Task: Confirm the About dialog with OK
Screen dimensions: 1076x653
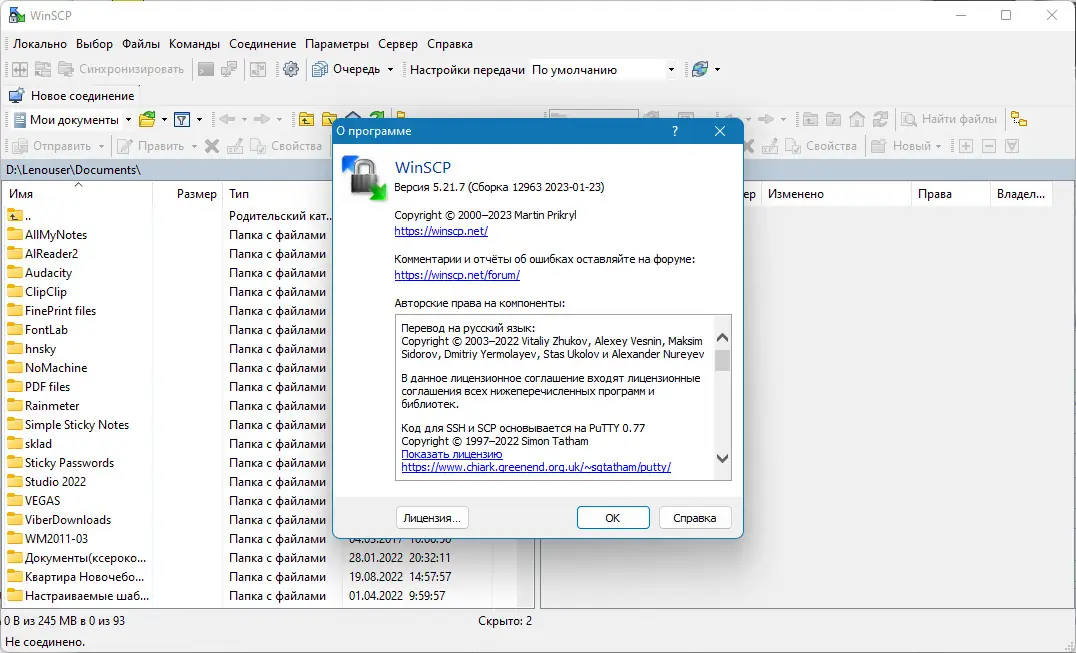Action: tap(613, 518)
